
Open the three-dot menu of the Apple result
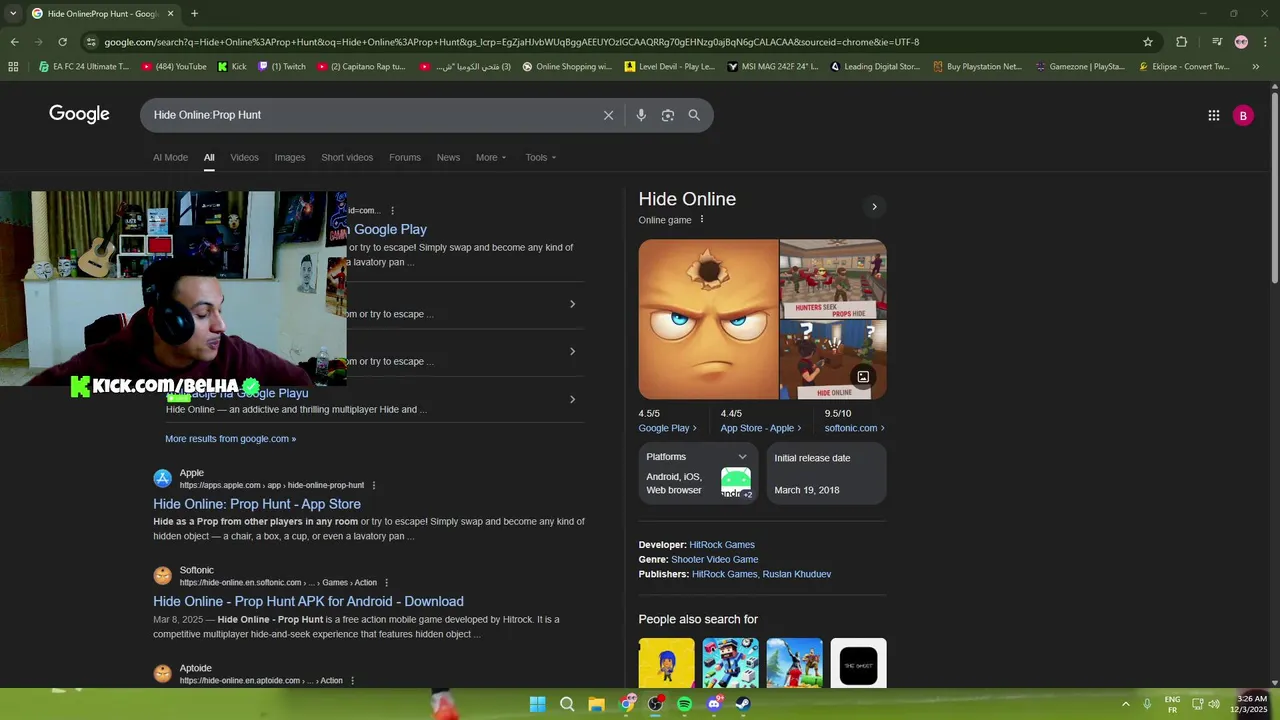(x=374, y=485)
